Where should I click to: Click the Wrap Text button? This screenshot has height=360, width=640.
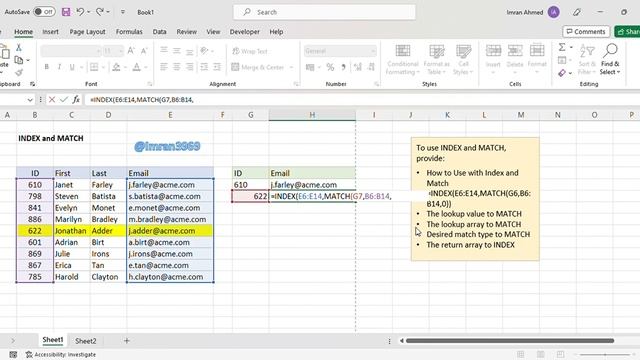(250, 51)
